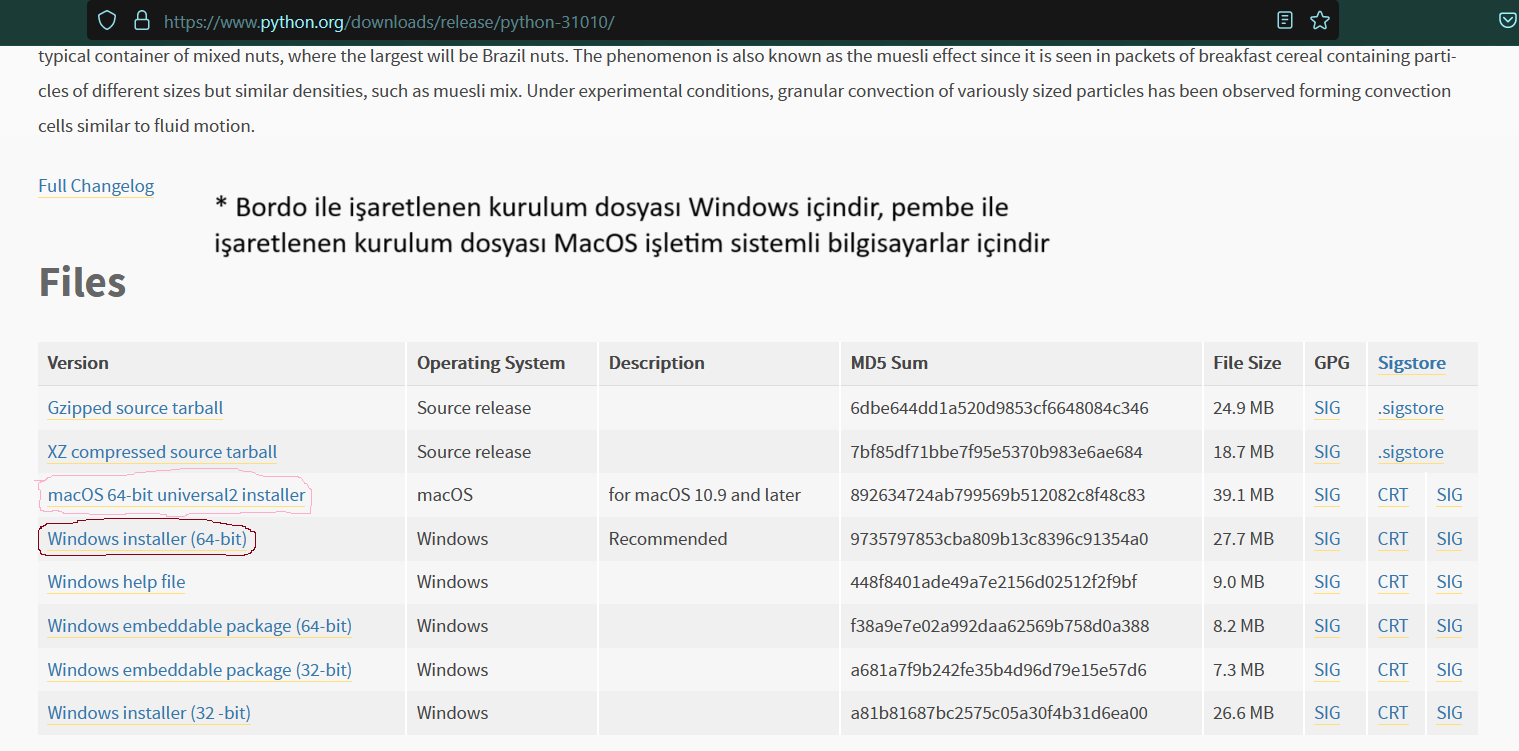Open Sigstore SIG for macOS installer
The image size is (1519, 751).
[x=1449, y=495]
